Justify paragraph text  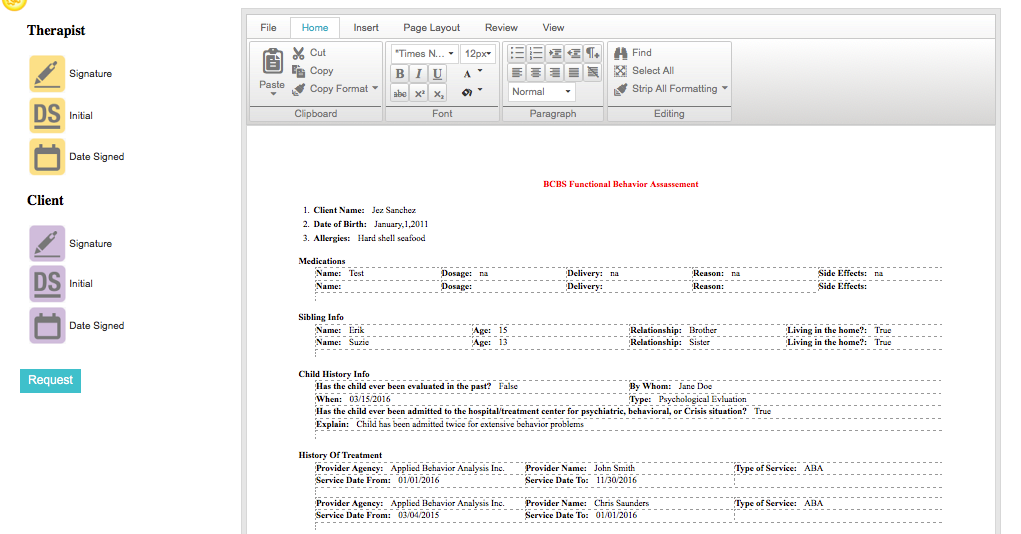574,72
